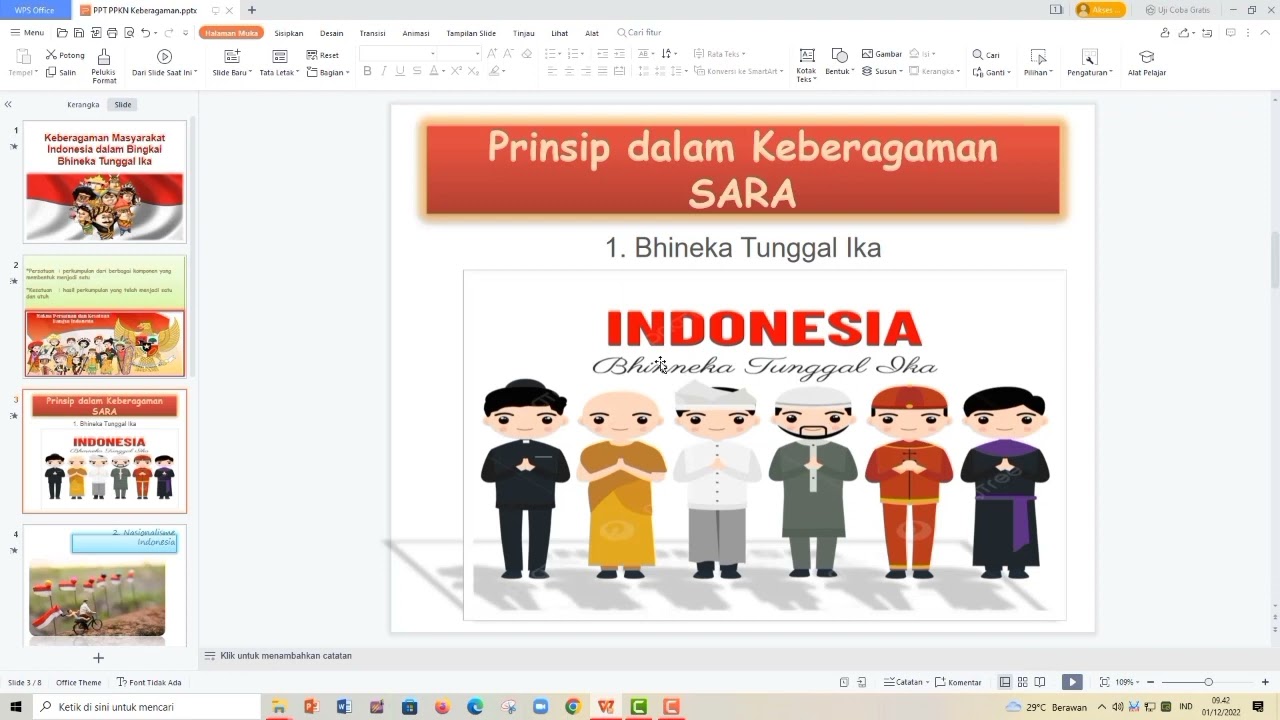The height and width of the screenshot is (720, 1280).
Task: Click the Dari Slide Saat Ini play icon
Action: pos(165,56)
